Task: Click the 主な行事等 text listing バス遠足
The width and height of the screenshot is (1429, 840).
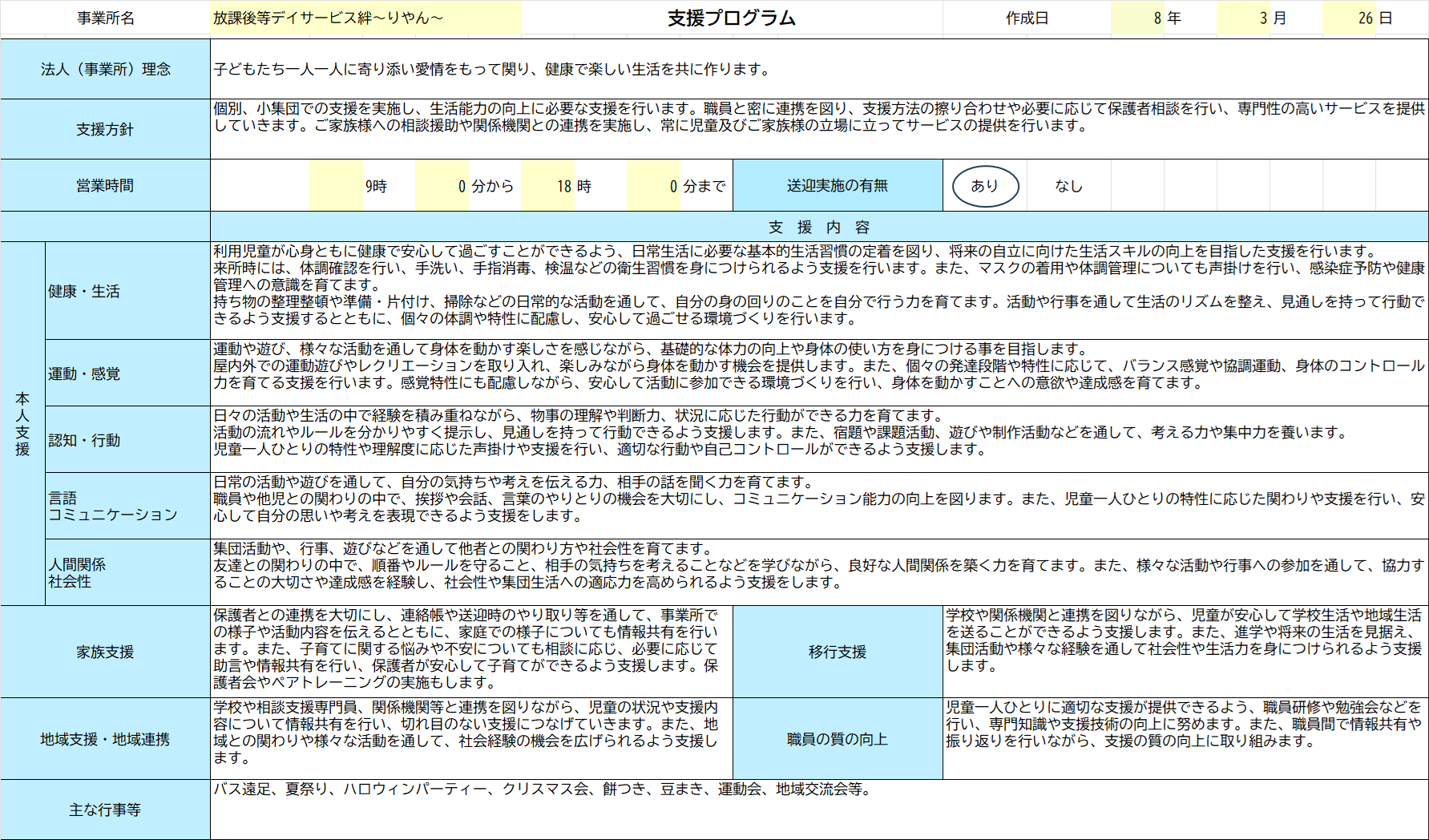Action: 542,790
